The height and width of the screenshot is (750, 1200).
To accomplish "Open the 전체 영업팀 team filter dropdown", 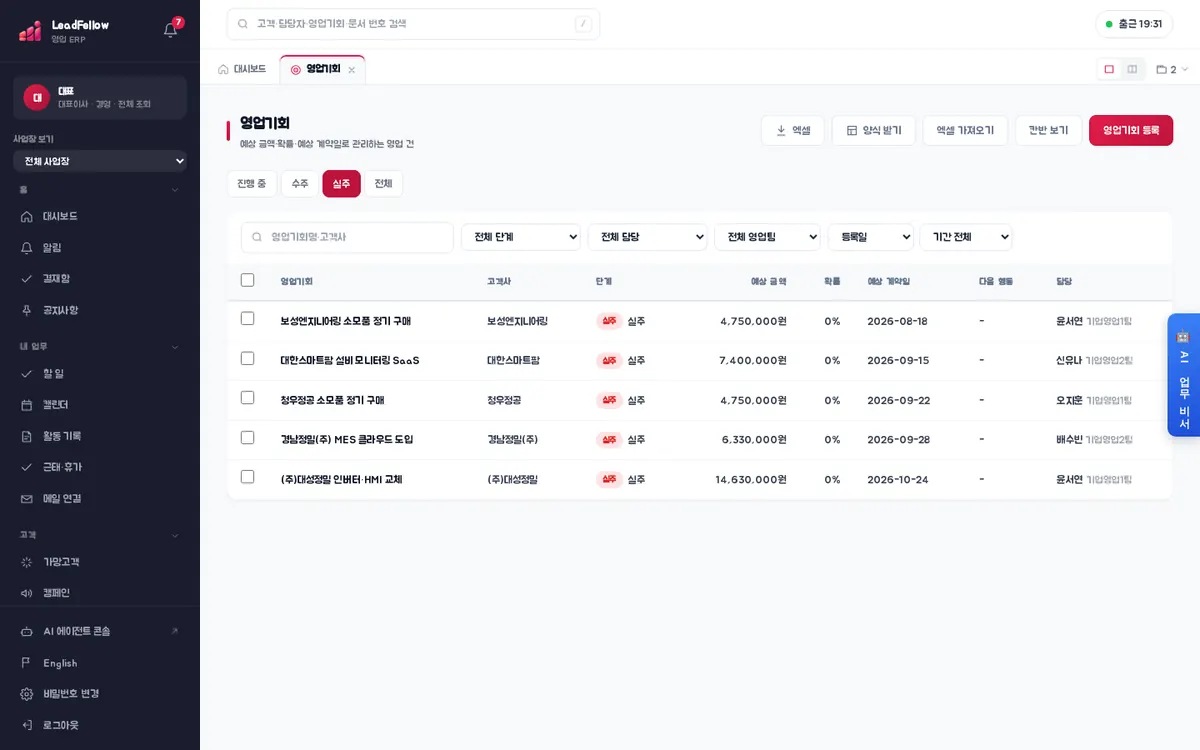I will [768, 237].
